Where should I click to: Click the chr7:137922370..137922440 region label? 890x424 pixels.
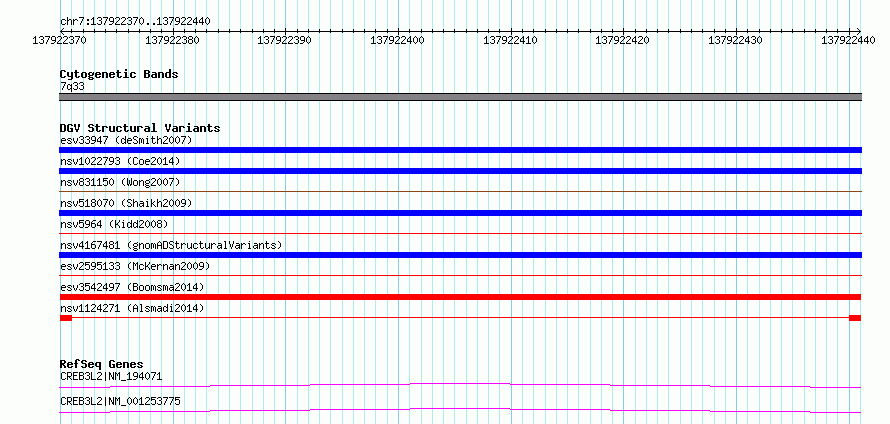coord(135,21)
